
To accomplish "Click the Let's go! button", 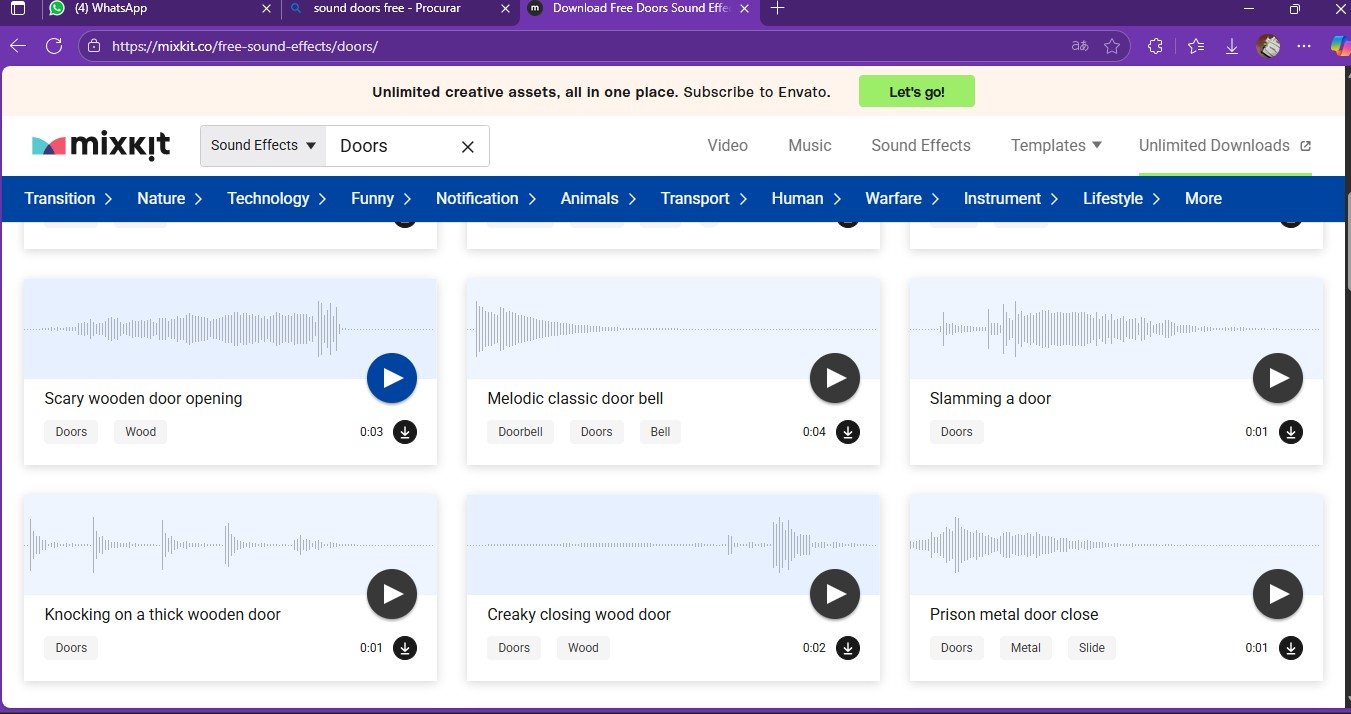I will pyautogui.click(x=916, y=92).
